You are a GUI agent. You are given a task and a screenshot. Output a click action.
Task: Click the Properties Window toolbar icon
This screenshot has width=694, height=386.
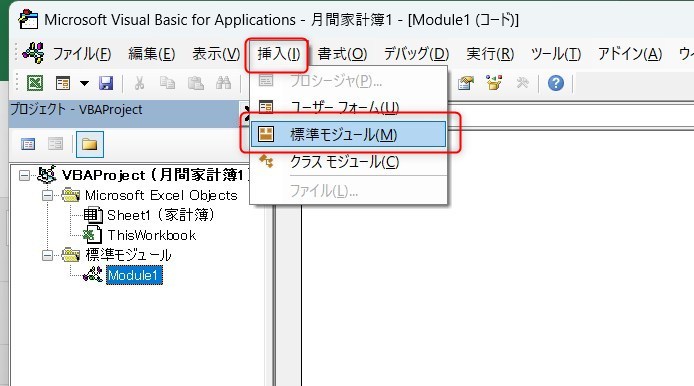coord(466,83)
